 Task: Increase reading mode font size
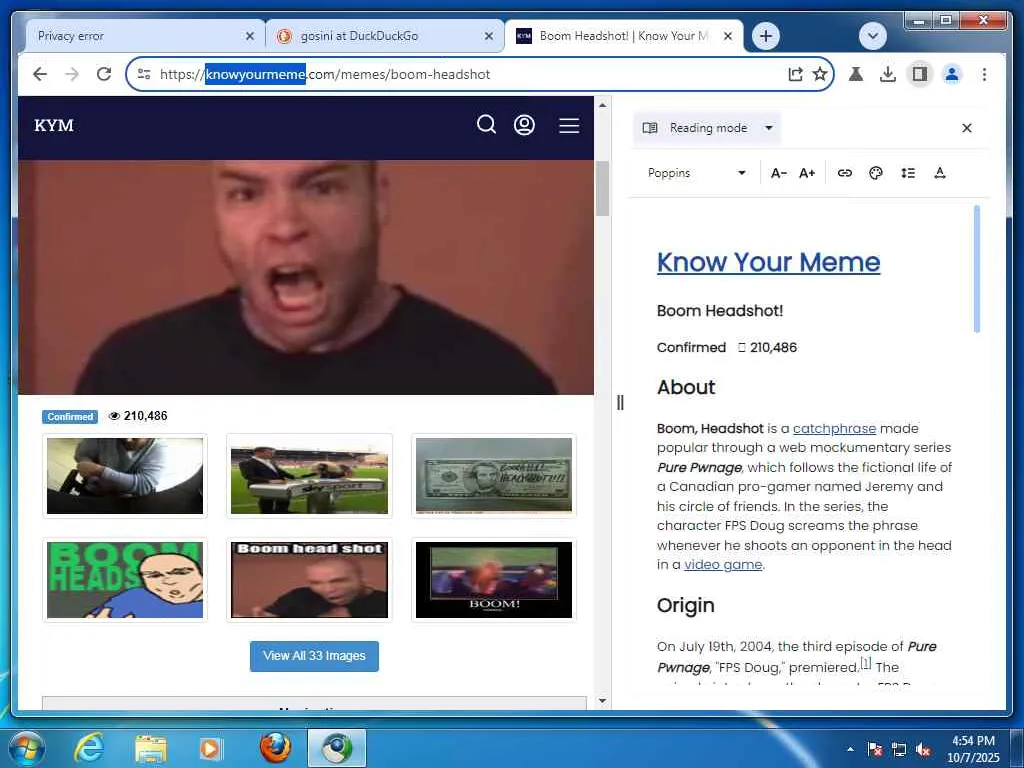click(x=807, y=173)
